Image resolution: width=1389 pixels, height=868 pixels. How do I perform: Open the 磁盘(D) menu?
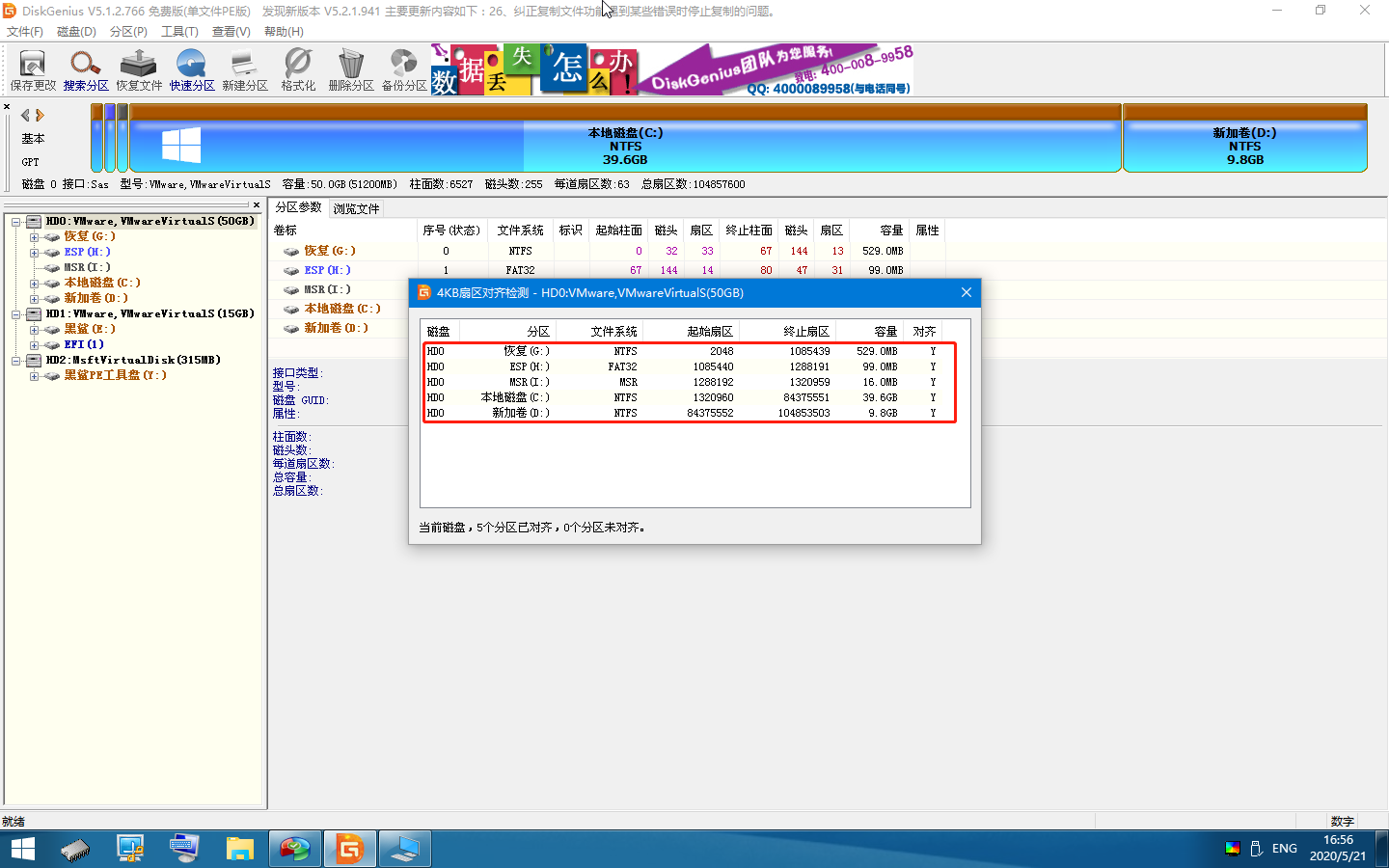point(76,32)
